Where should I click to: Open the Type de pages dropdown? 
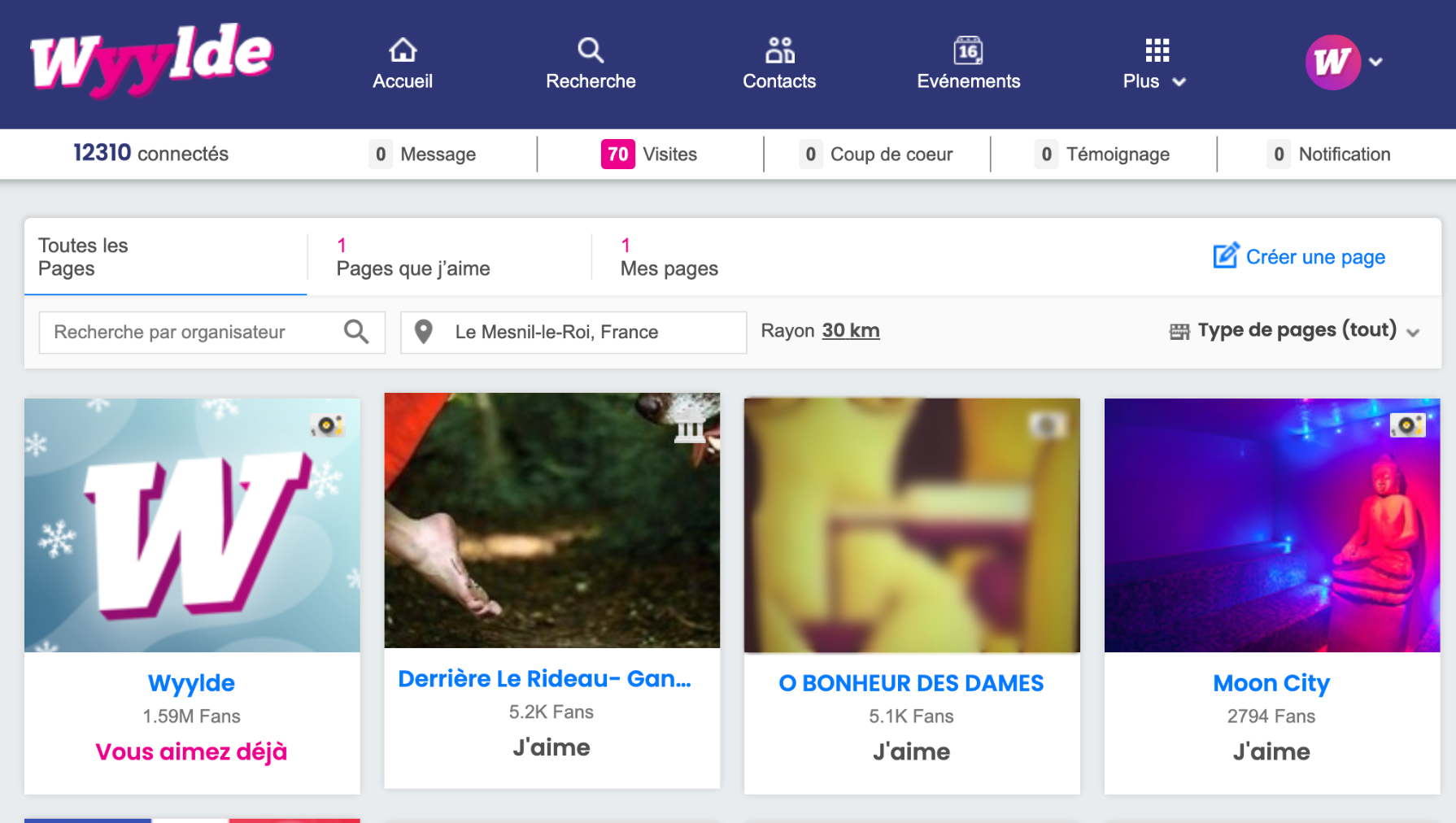[x=1295, y=330]
